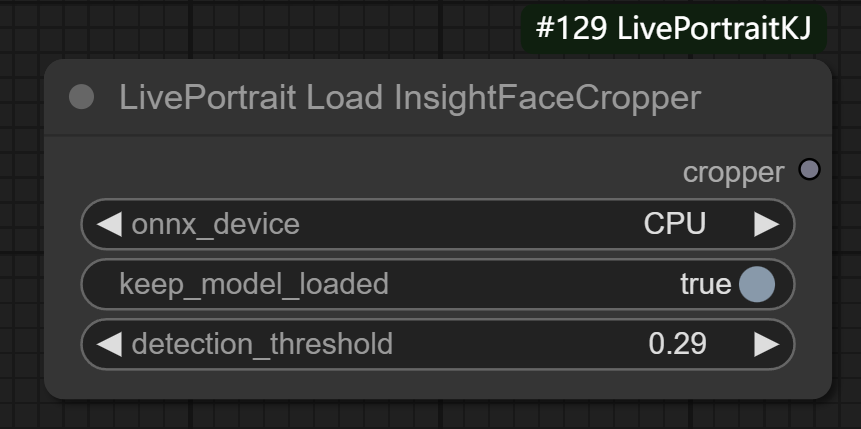Click the empty canvas grid left of the badge

pyautogui.click(x=300, y=28)
